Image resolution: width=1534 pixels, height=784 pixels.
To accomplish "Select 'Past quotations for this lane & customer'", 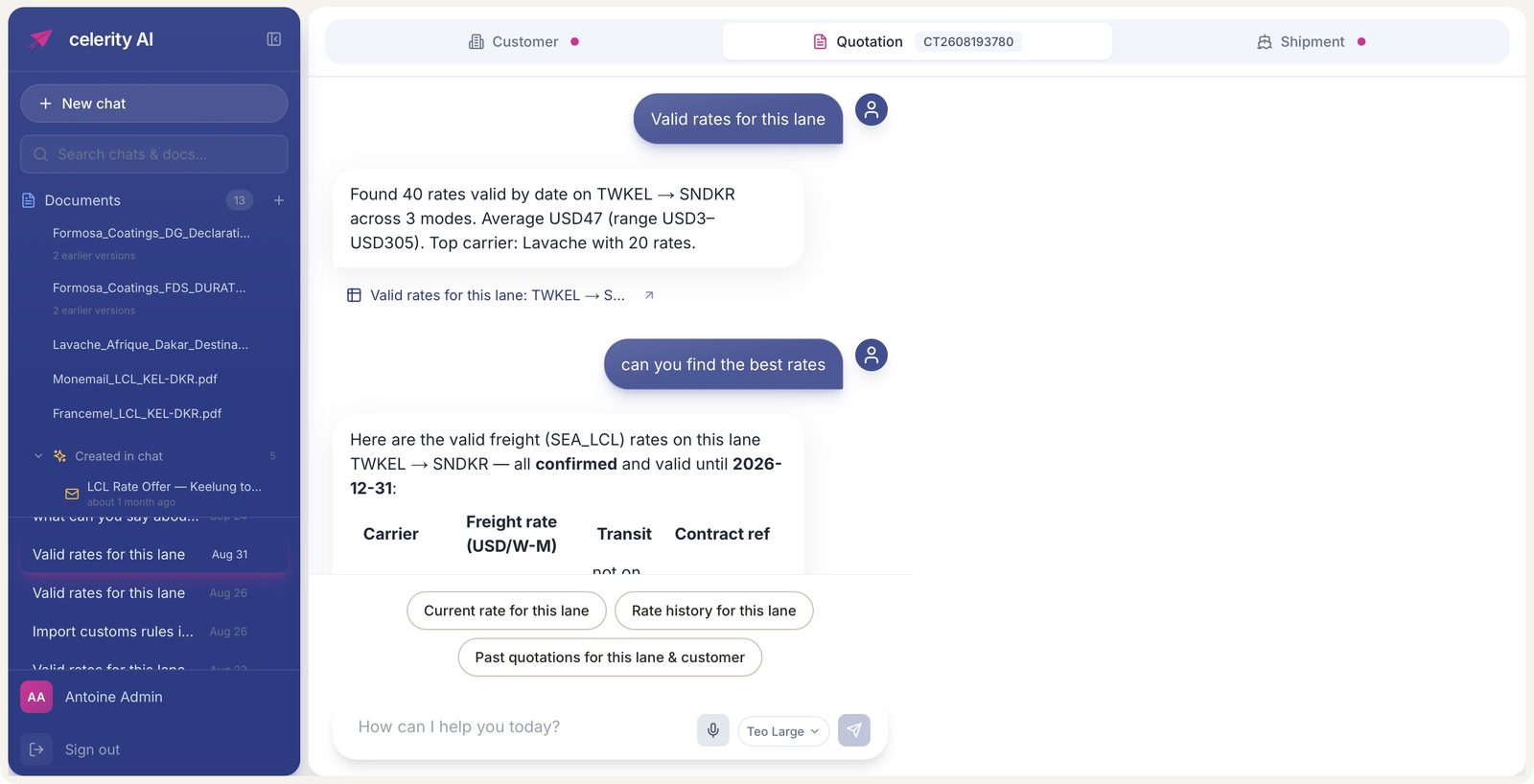I will (610, 657).
